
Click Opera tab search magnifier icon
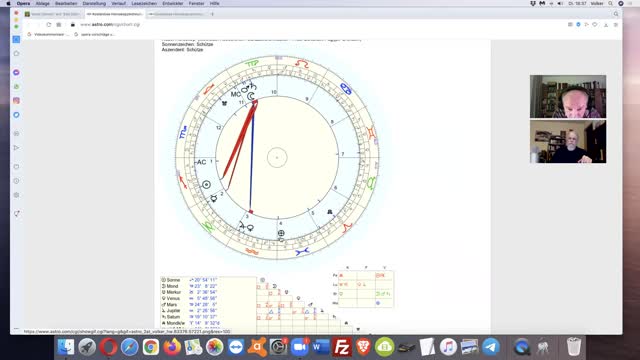[616, 14]
